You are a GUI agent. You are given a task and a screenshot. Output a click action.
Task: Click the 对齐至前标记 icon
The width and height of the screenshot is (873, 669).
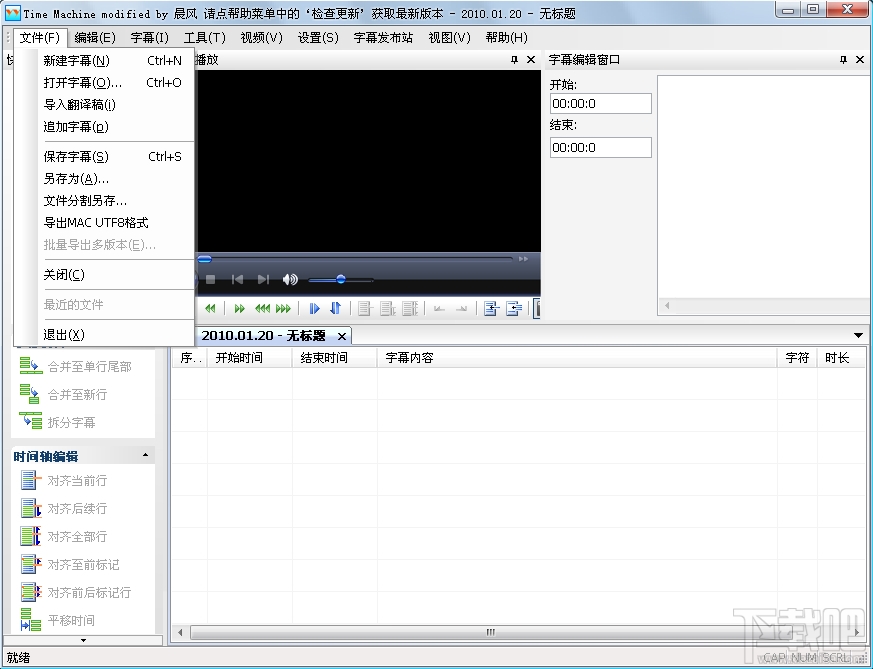(x=31, y=564)
